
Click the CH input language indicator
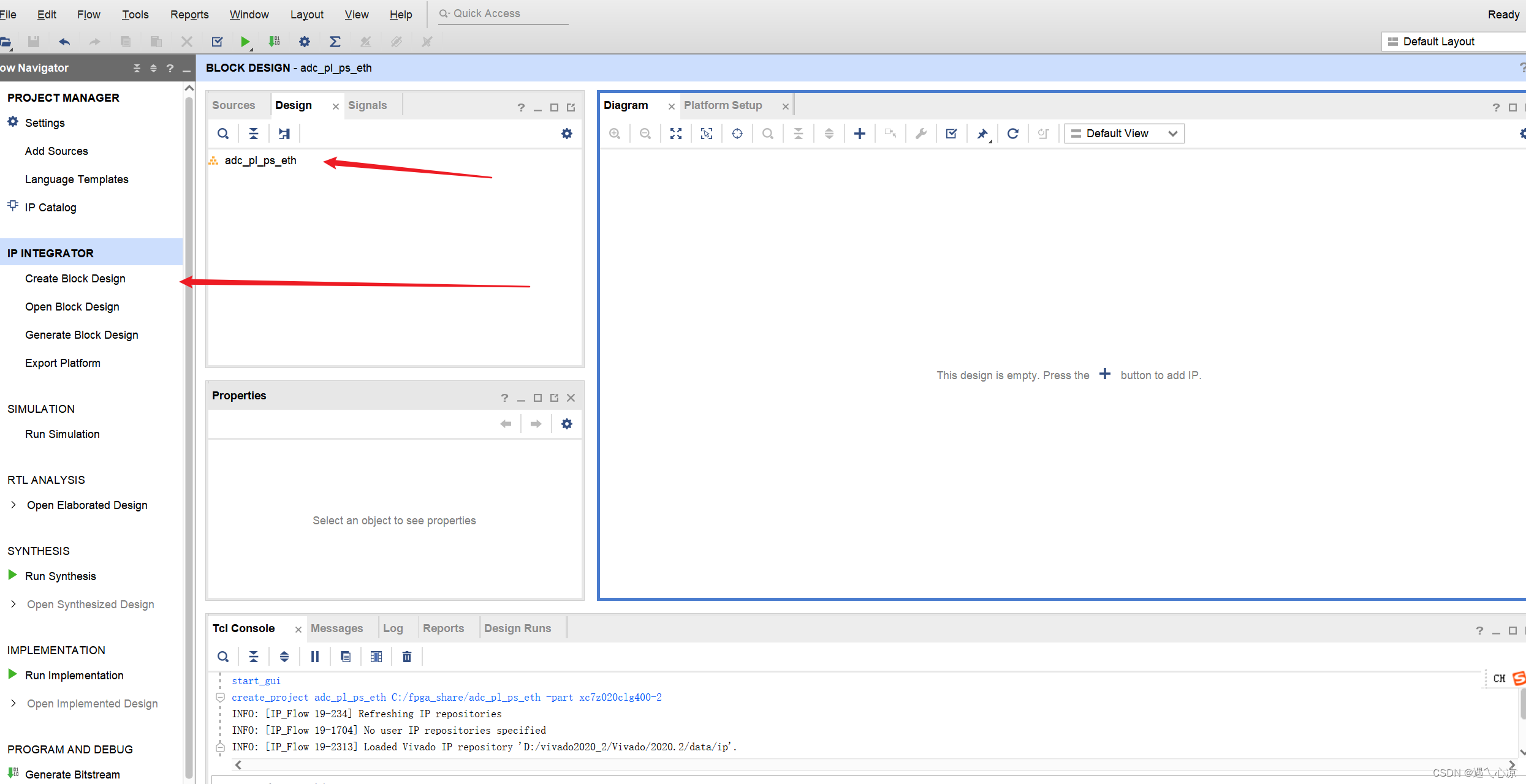(x=1500, y=679)
